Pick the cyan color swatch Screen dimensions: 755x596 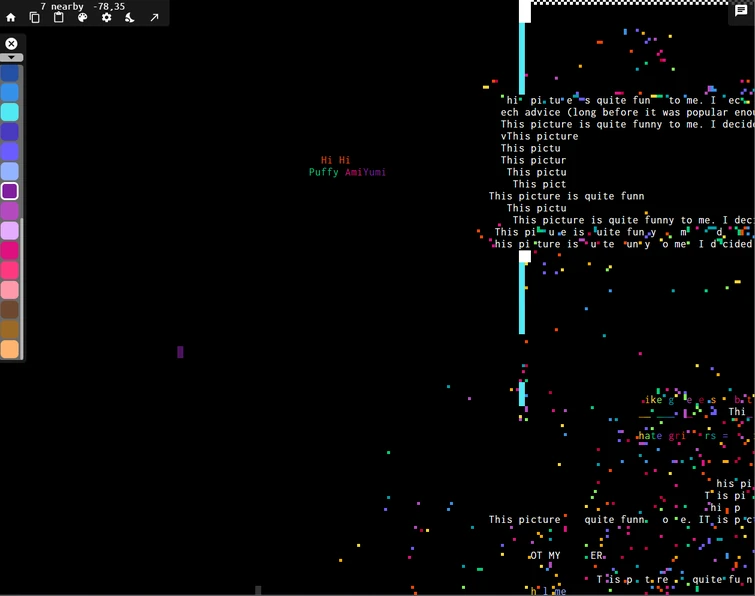point(10,112)
